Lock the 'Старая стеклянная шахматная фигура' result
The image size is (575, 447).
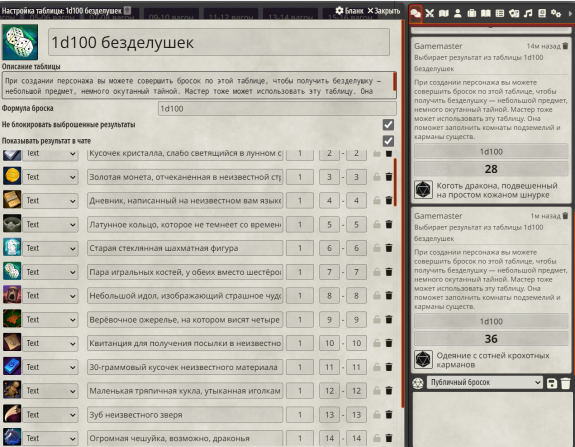click(377, 248)
